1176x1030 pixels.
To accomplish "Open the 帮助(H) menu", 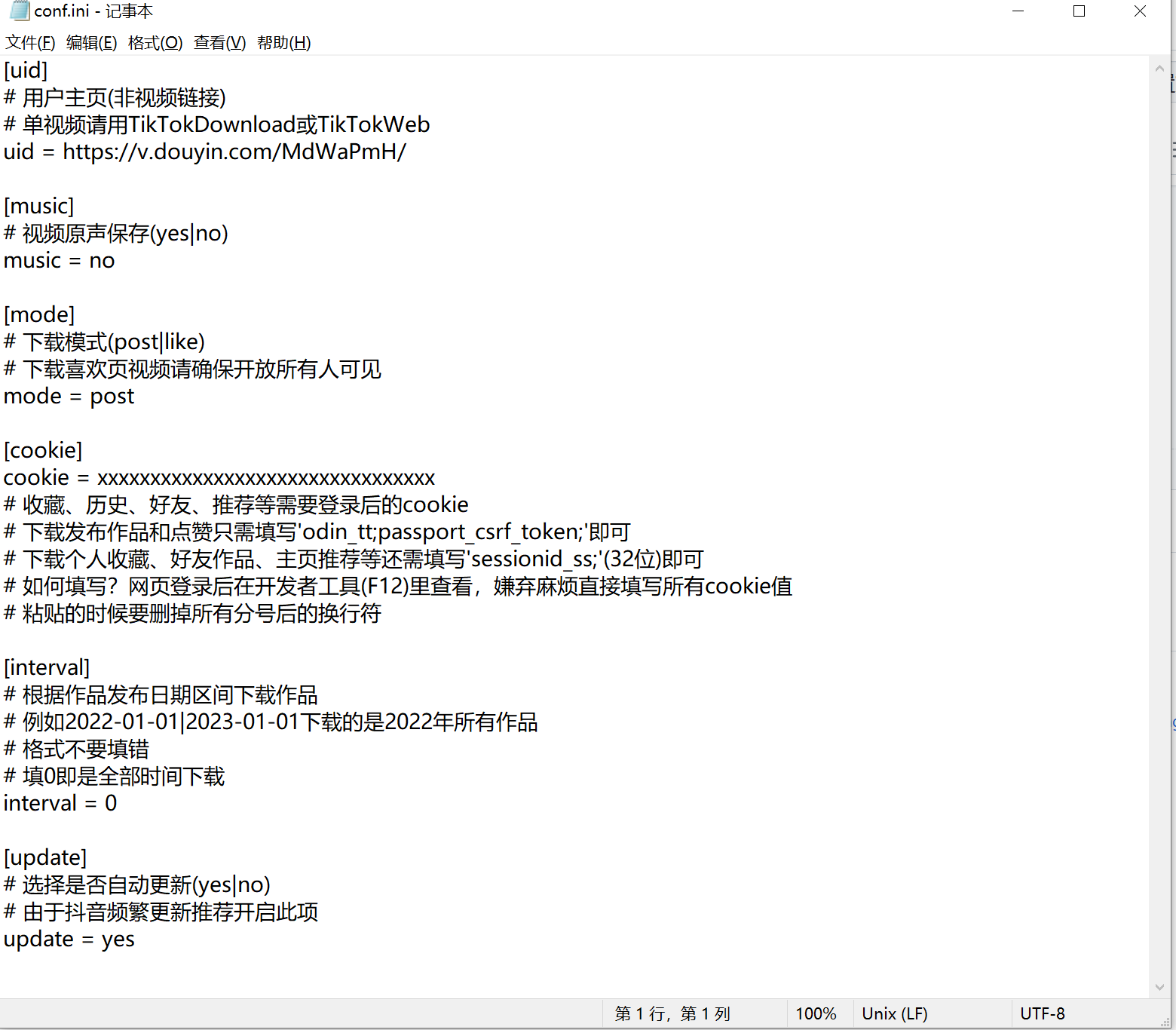I will [x=283, y=43].
